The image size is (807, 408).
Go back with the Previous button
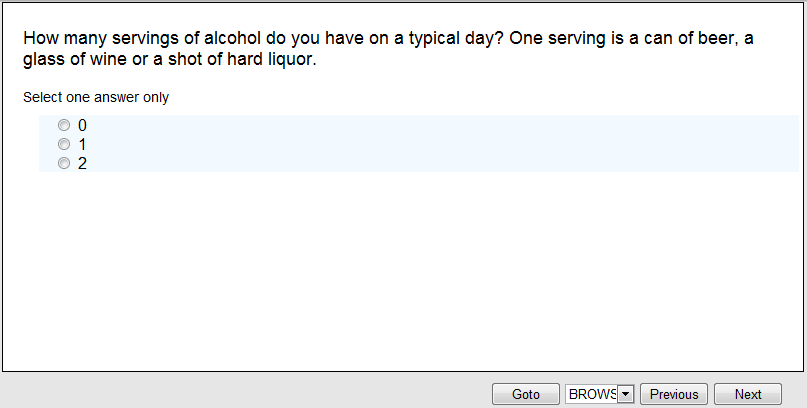(x=674, y=394)
